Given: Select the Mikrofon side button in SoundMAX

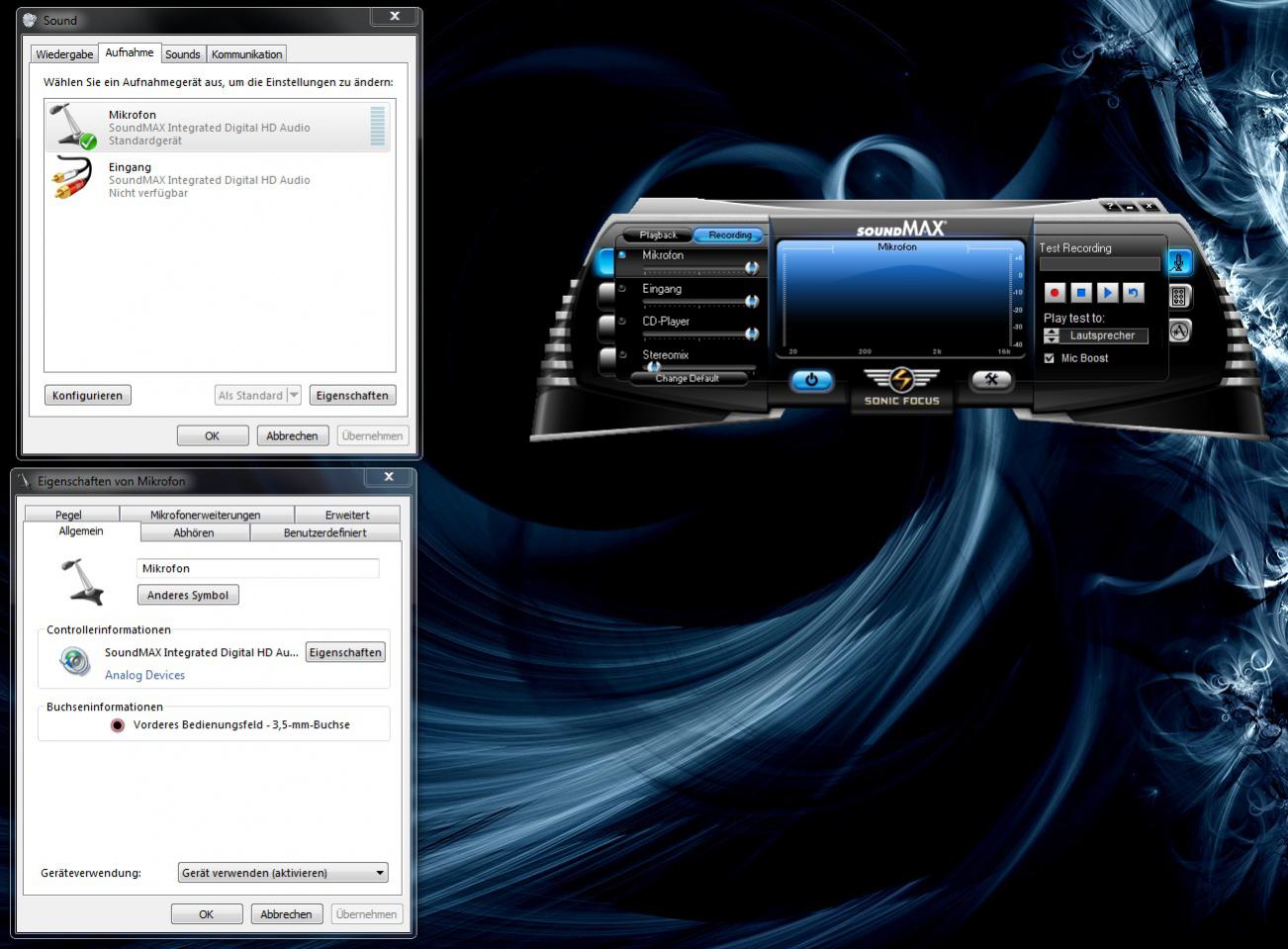Looking at the screenshot, I should point(606,261).
